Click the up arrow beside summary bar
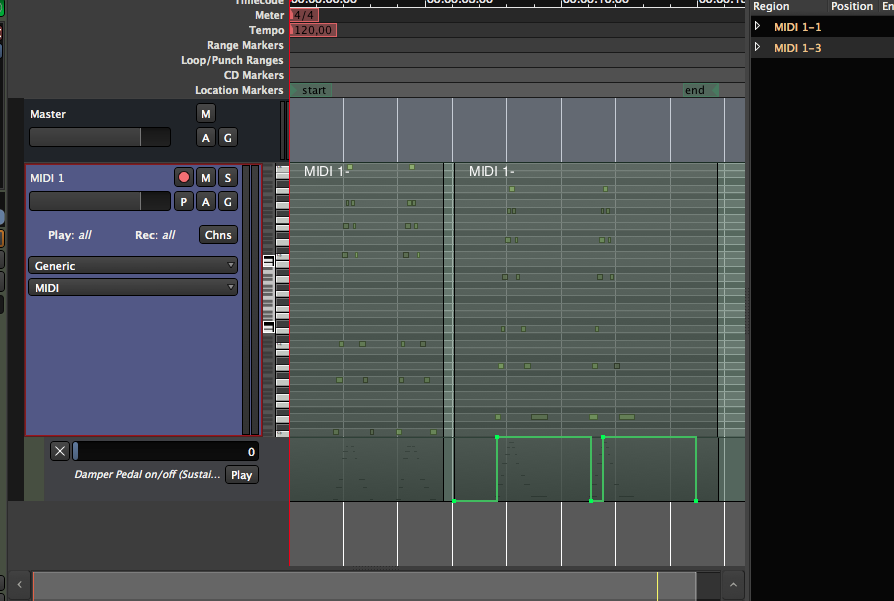 tap(733, 584)
